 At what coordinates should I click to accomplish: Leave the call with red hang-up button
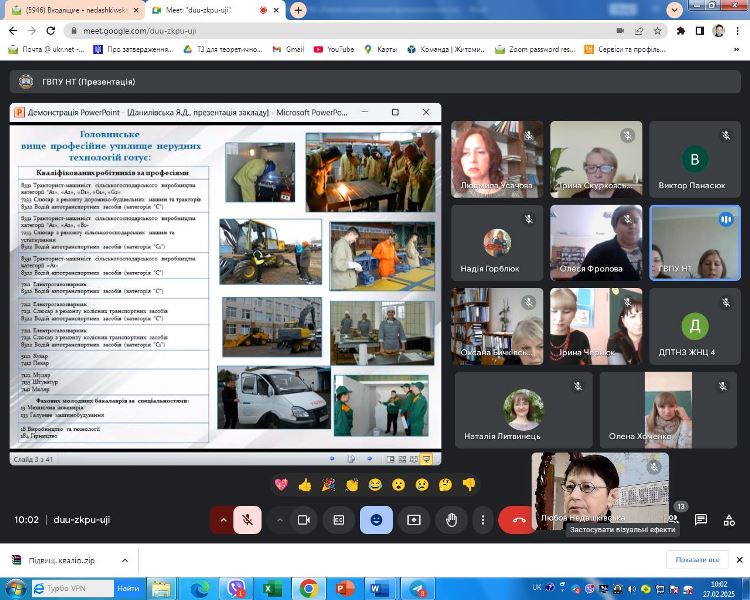[517, 520]
